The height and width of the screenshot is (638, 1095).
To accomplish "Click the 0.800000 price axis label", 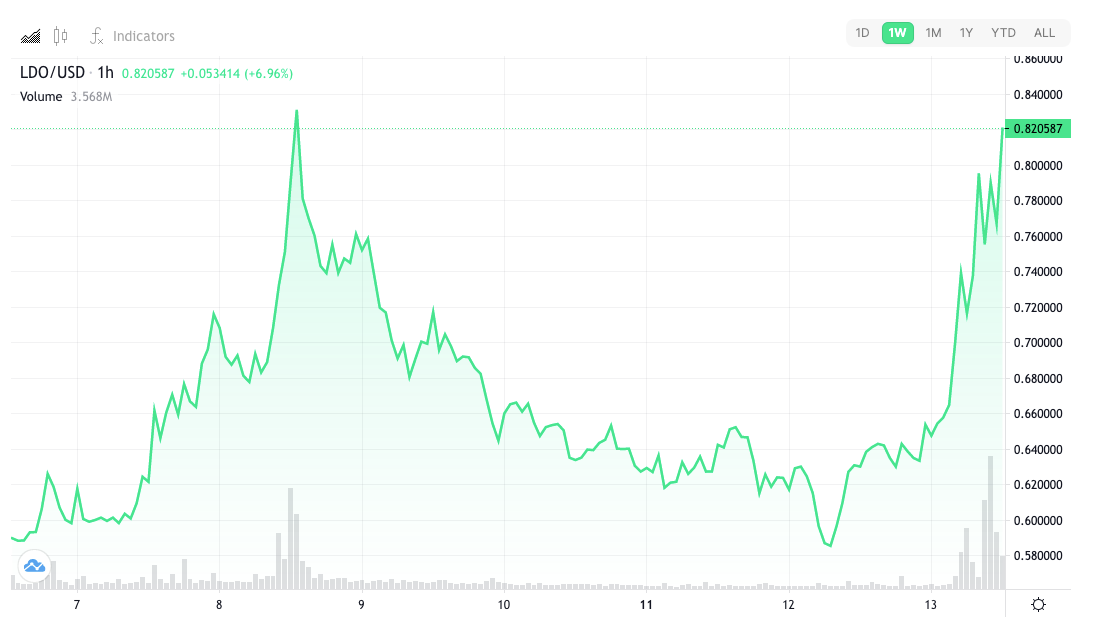I will [1038, 166].
